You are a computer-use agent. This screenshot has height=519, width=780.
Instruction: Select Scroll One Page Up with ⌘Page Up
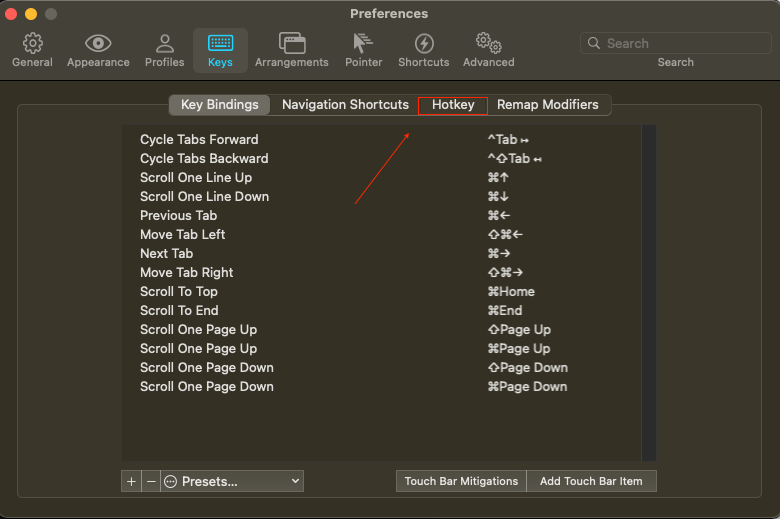(382, 348)
